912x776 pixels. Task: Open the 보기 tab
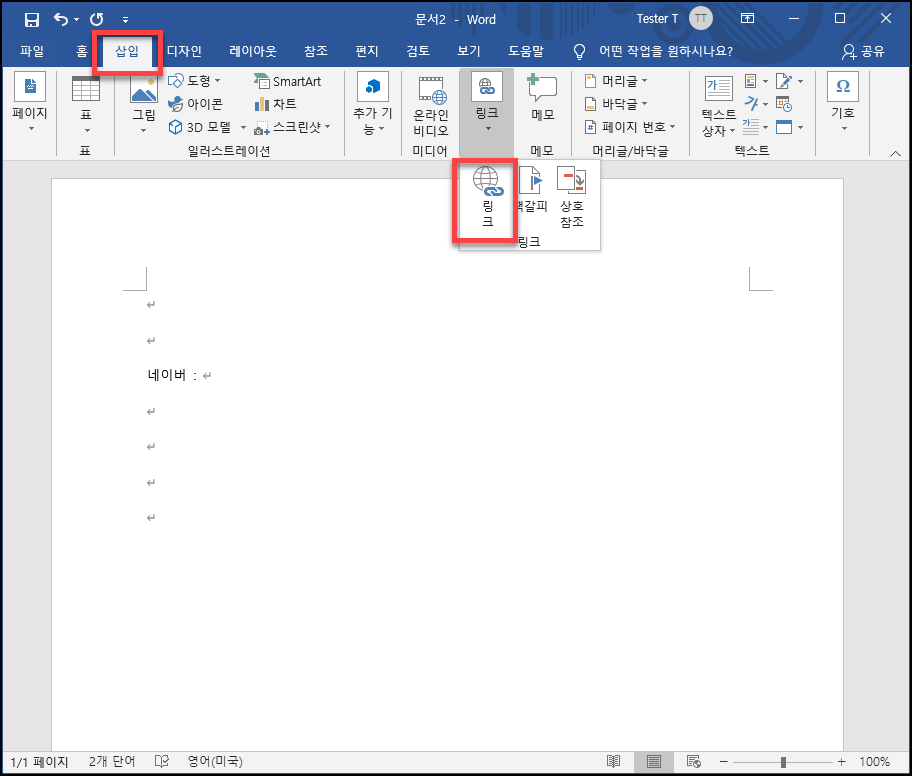[469, 51]
